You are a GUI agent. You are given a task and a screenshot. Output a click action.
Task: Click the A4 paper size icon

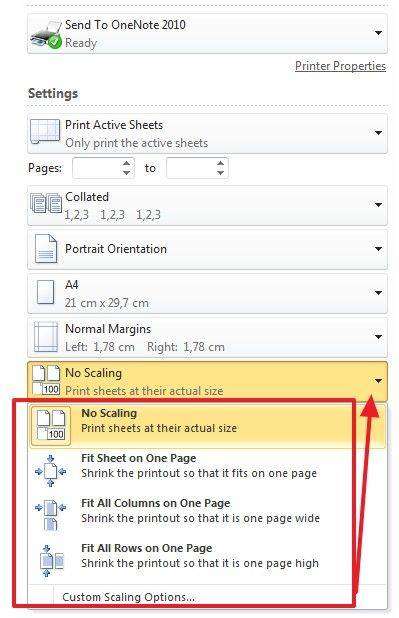coord(45,292)
